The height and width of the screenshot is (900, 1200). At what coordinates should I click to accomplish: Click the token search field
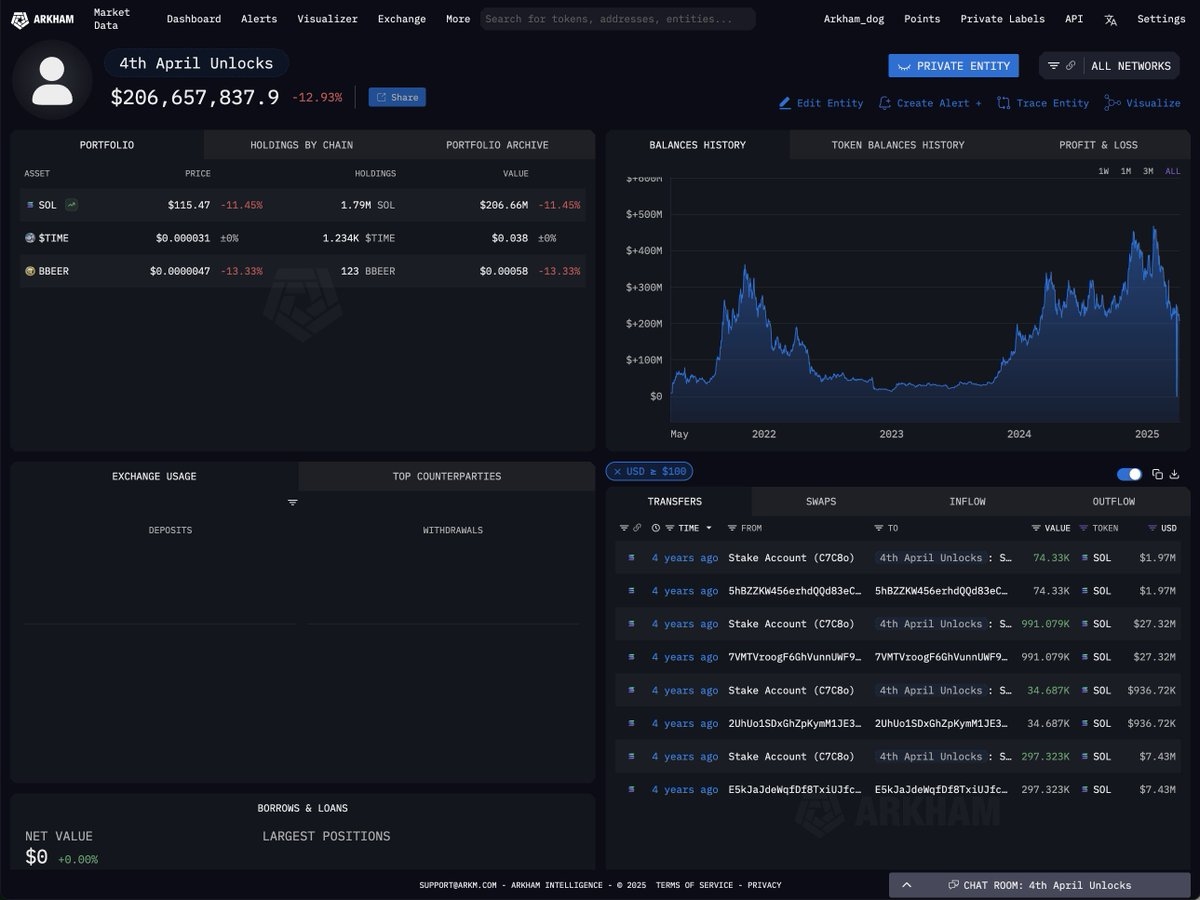(618, 19)
